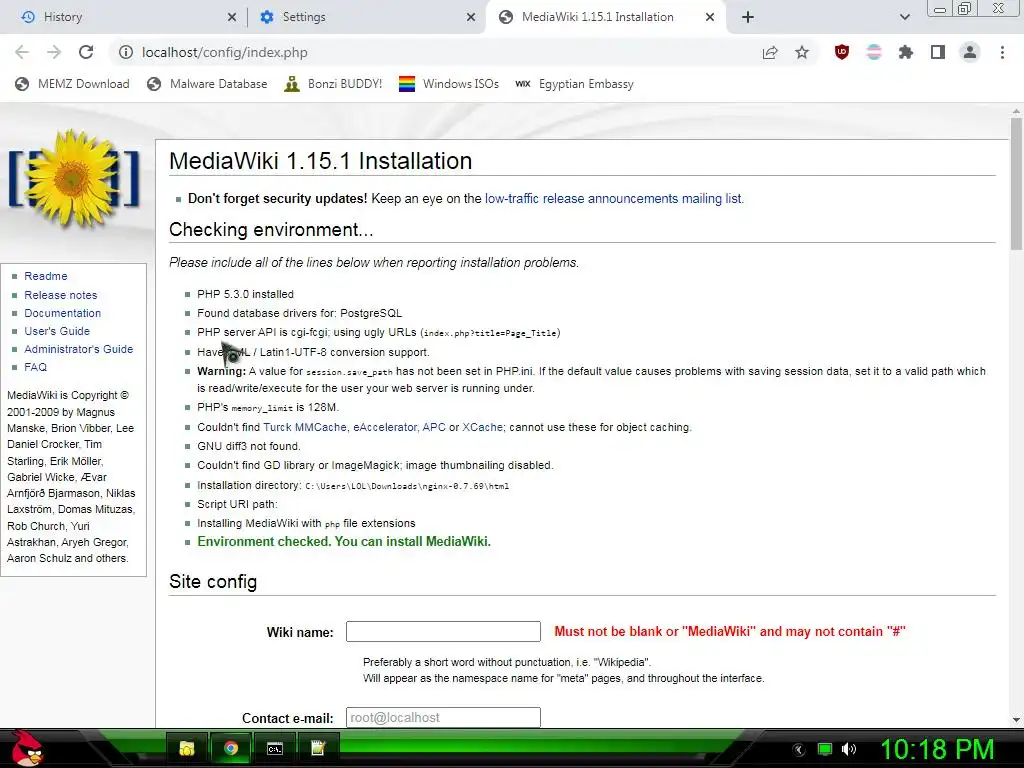The height and width of the screenshot is (768, 1024).
Task: Open the profile avatar menu
Action: click(x=970, y=52)
